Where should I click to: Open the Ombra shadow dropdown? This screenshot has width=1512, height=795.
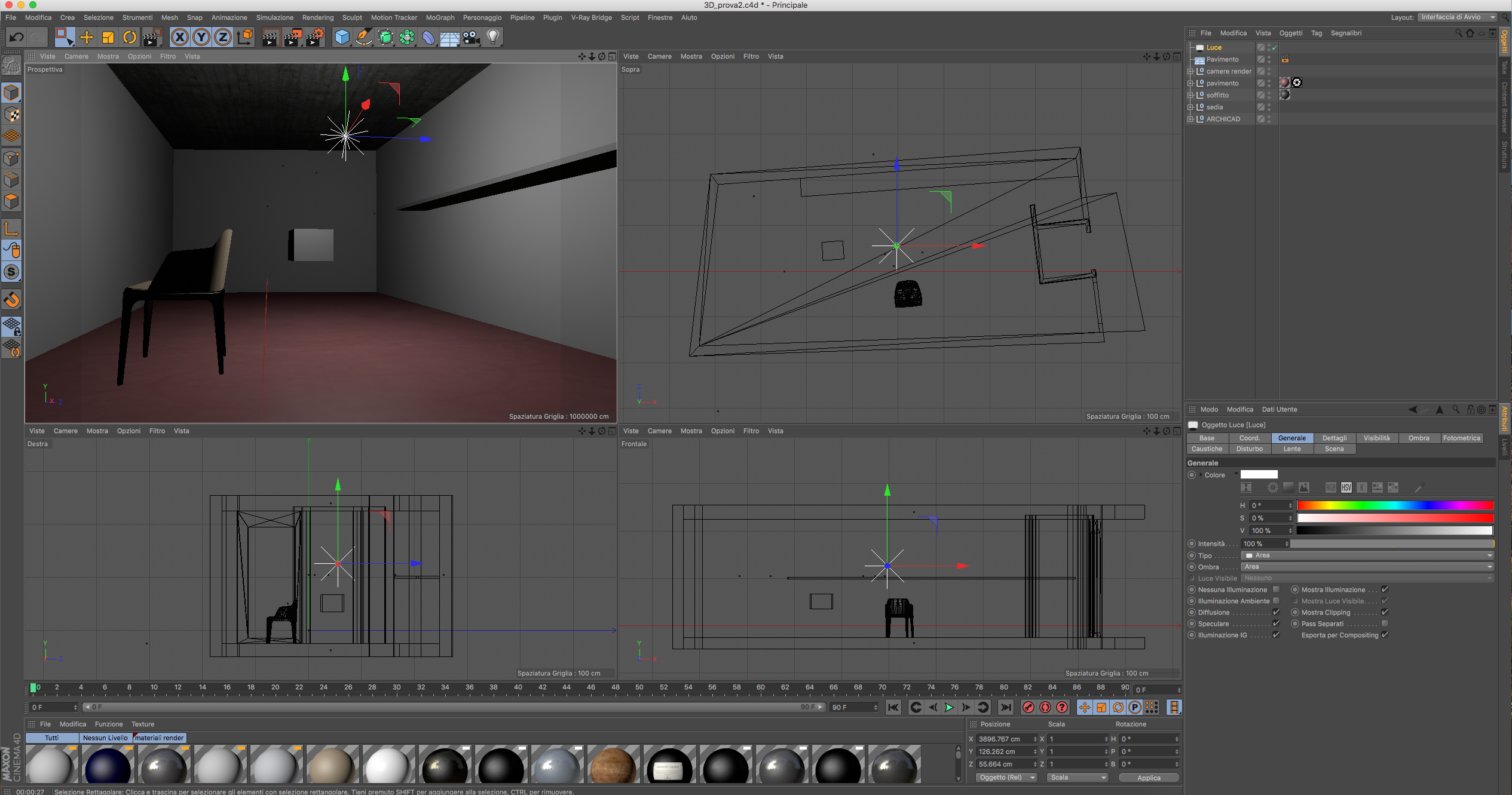(1367, 567)
